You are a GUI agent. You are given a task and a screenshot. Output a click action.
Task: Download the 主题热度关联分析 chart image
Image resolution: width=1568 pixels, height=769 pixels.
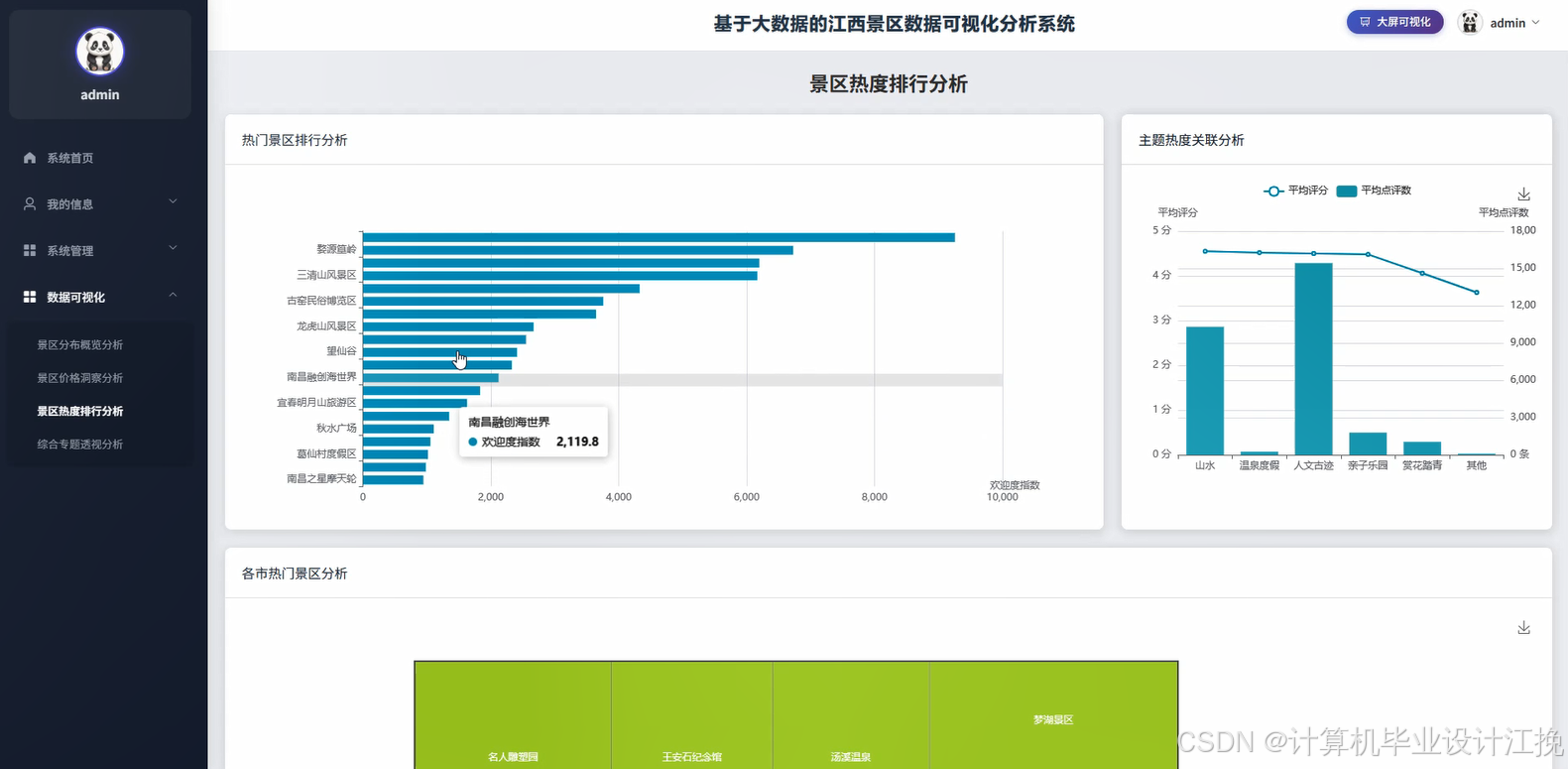tap(1524, 193)
